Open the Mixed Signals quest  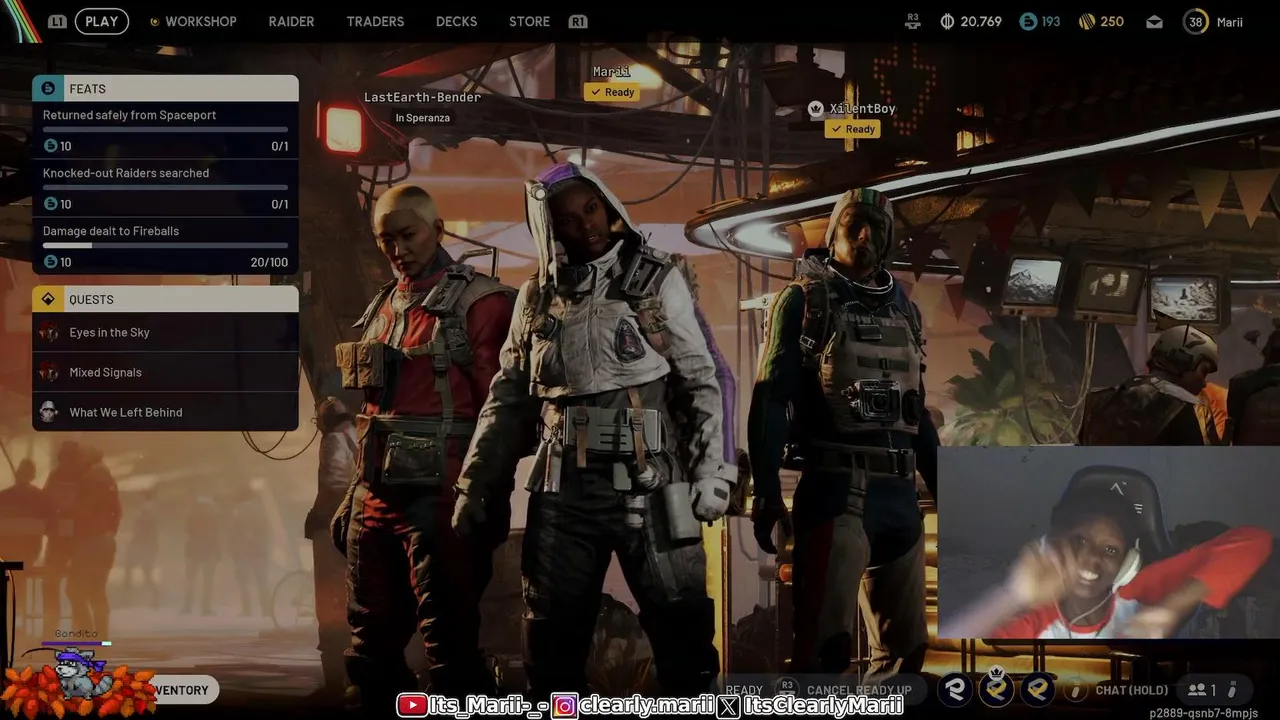165,372
